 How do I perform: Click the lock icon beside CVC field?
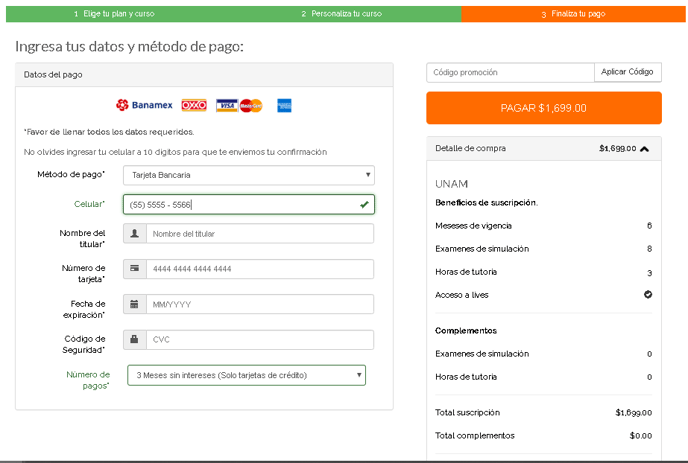coord(135,339)
